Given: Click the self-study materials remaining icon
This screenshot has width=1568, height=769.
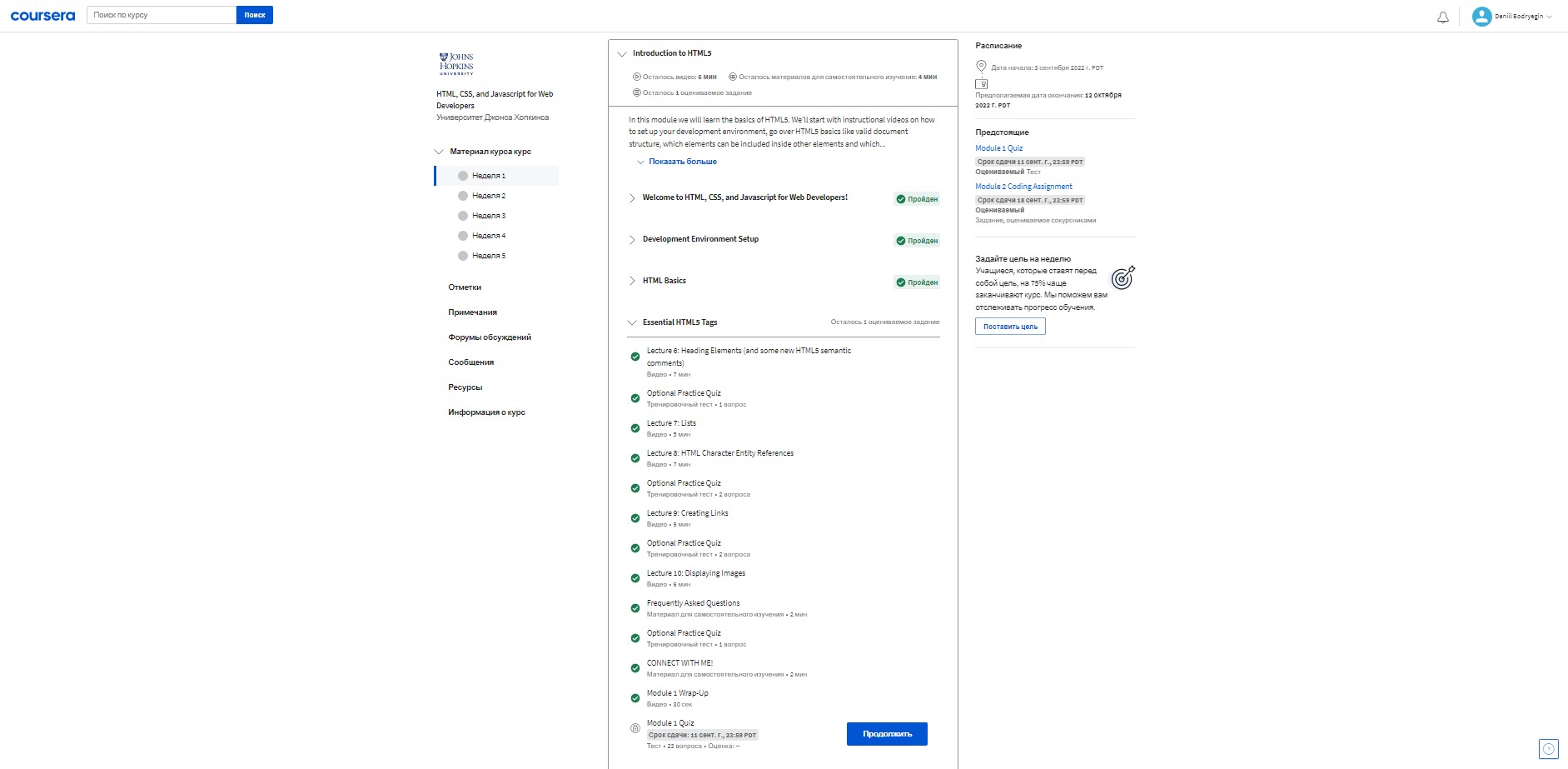Looking at the screenshot, I should (x=733, y=77).
